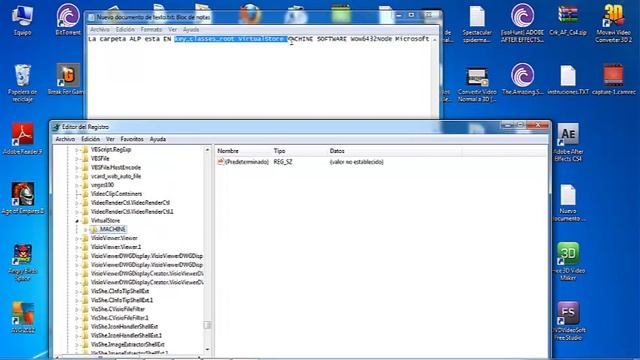Click inside the Notepad text area
The width and height of the screenshot is (640, 360).
[x=260, y=78]
